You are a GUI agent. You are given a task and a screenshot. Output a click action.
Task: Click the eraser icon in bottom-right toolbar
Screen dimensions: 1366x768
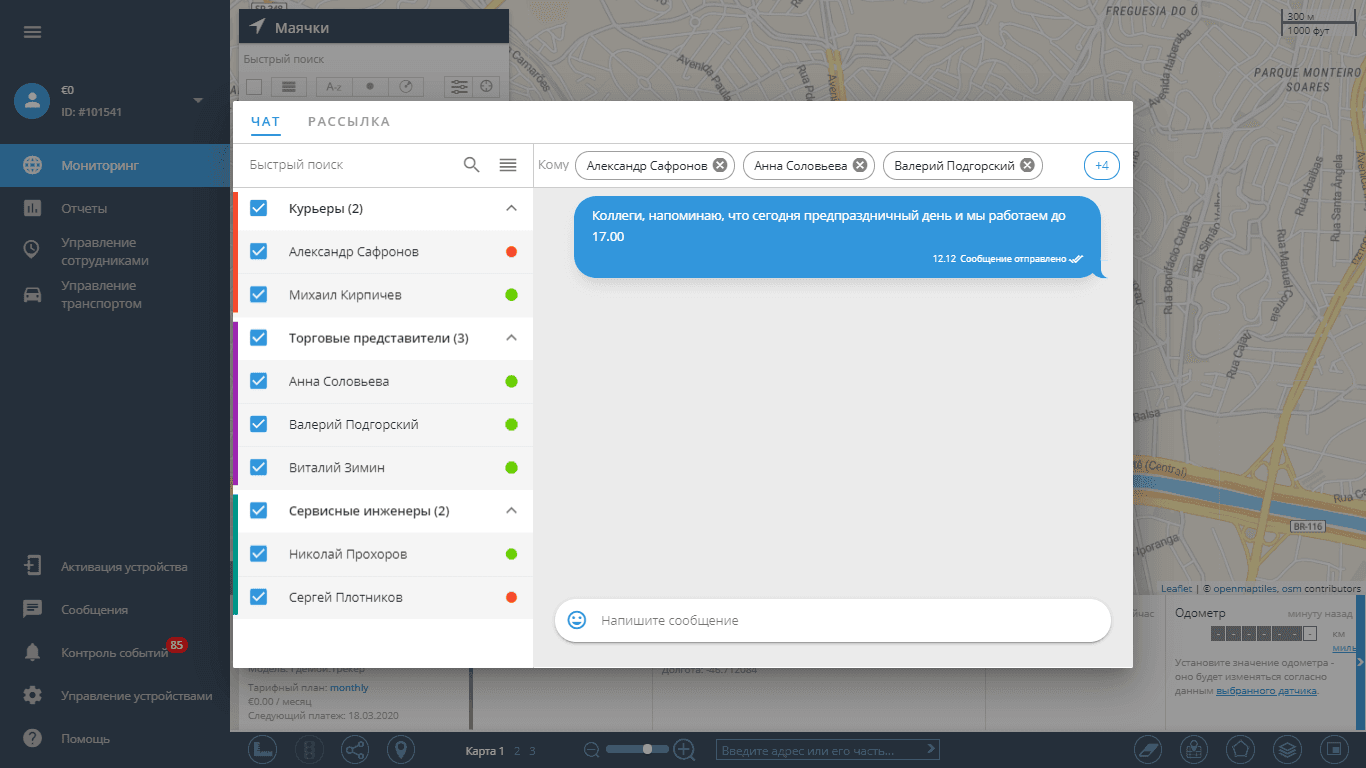coord(1149,749)
